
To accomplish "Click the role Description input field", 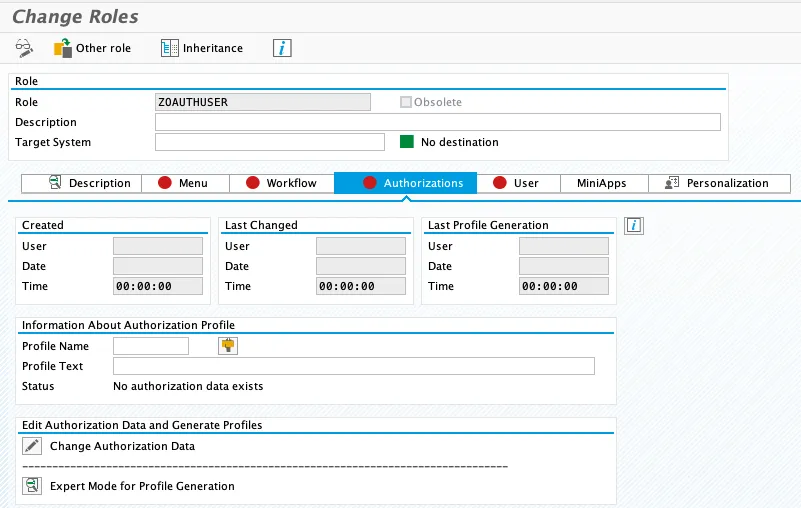I will click(437, 122).
